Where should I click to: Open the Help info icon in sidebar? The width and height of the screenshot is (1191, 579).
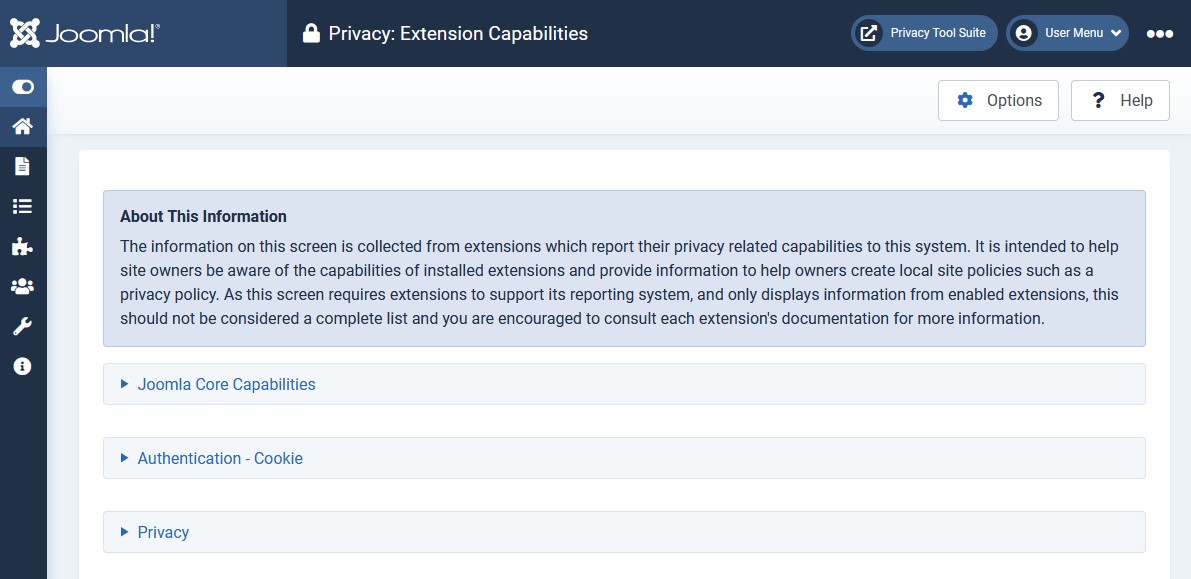[x=22, y=366]
